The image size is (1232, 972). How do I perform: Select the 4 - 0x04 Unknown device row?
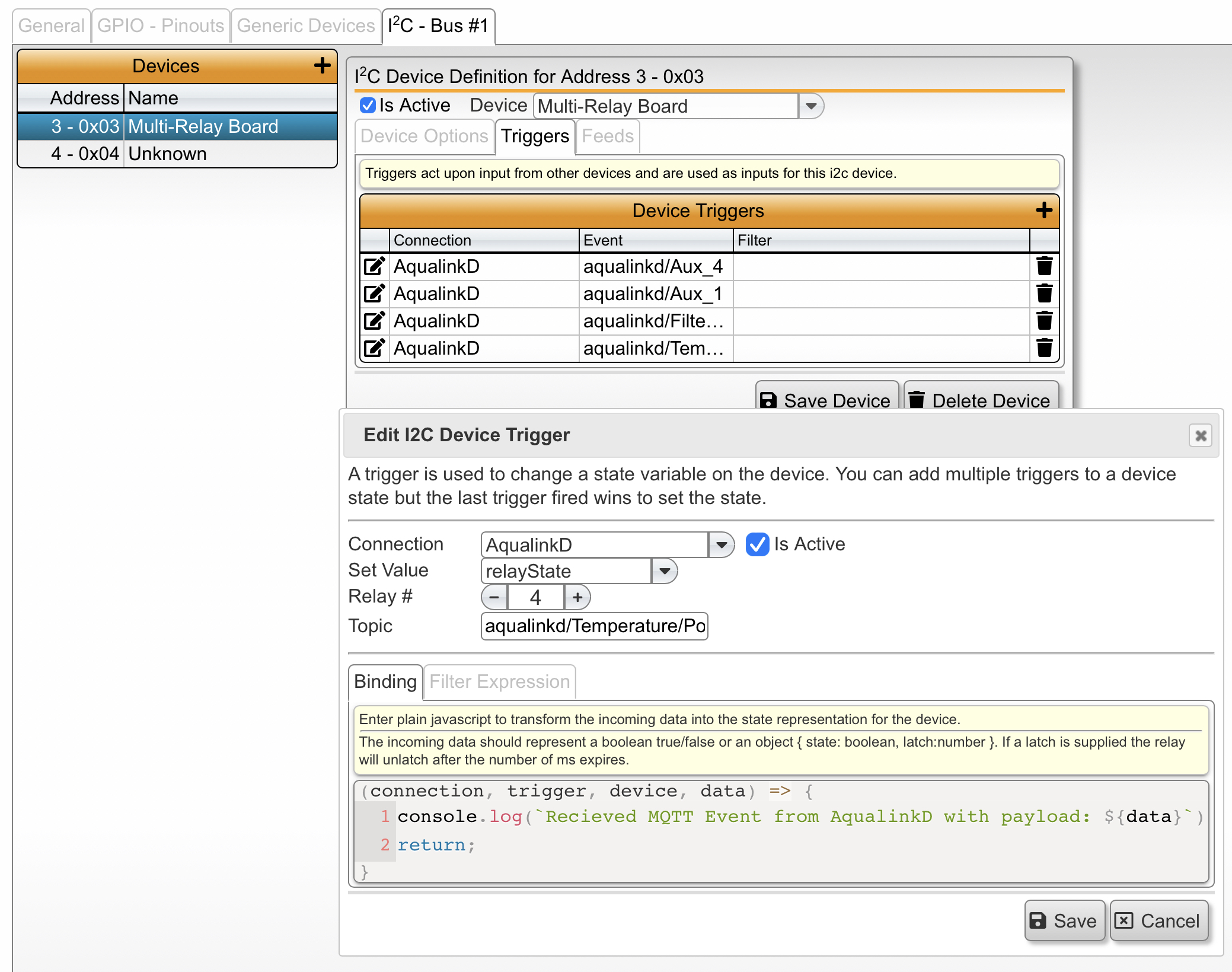tap(178, 154)
